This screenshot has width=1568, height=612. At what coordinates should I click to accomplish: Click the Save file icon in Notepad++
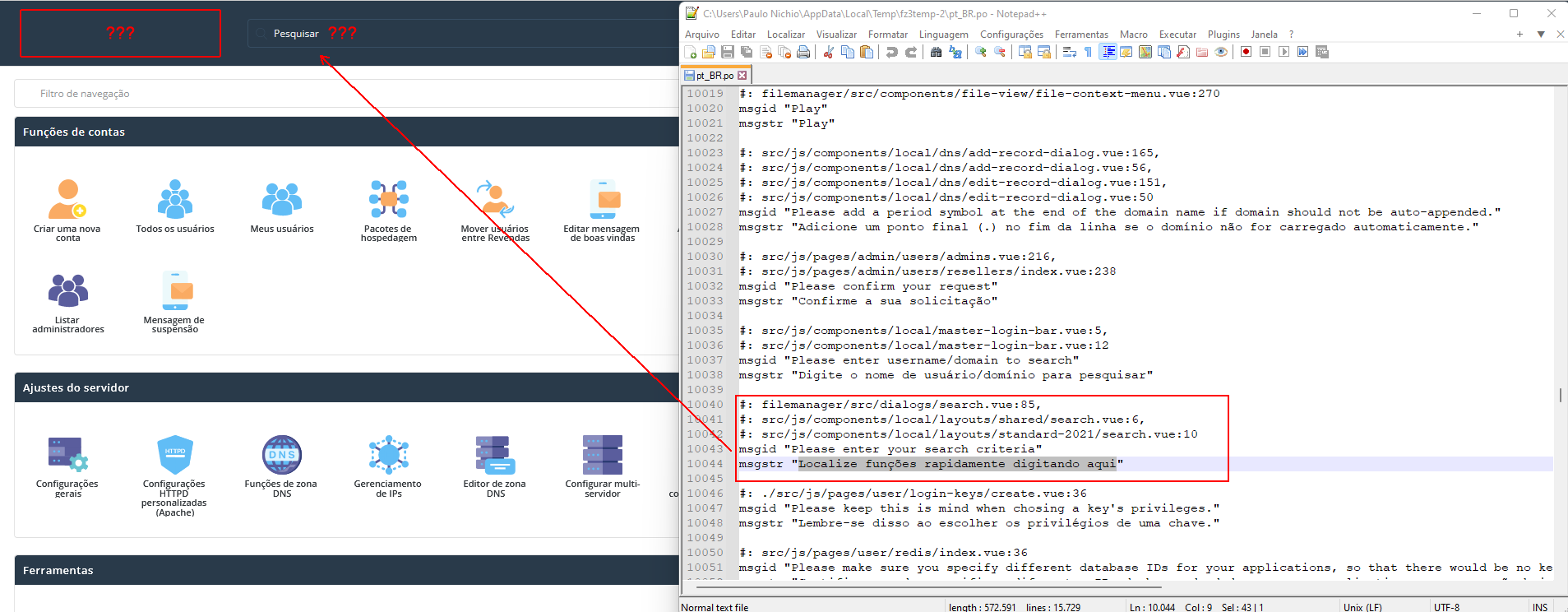(728, 52)
